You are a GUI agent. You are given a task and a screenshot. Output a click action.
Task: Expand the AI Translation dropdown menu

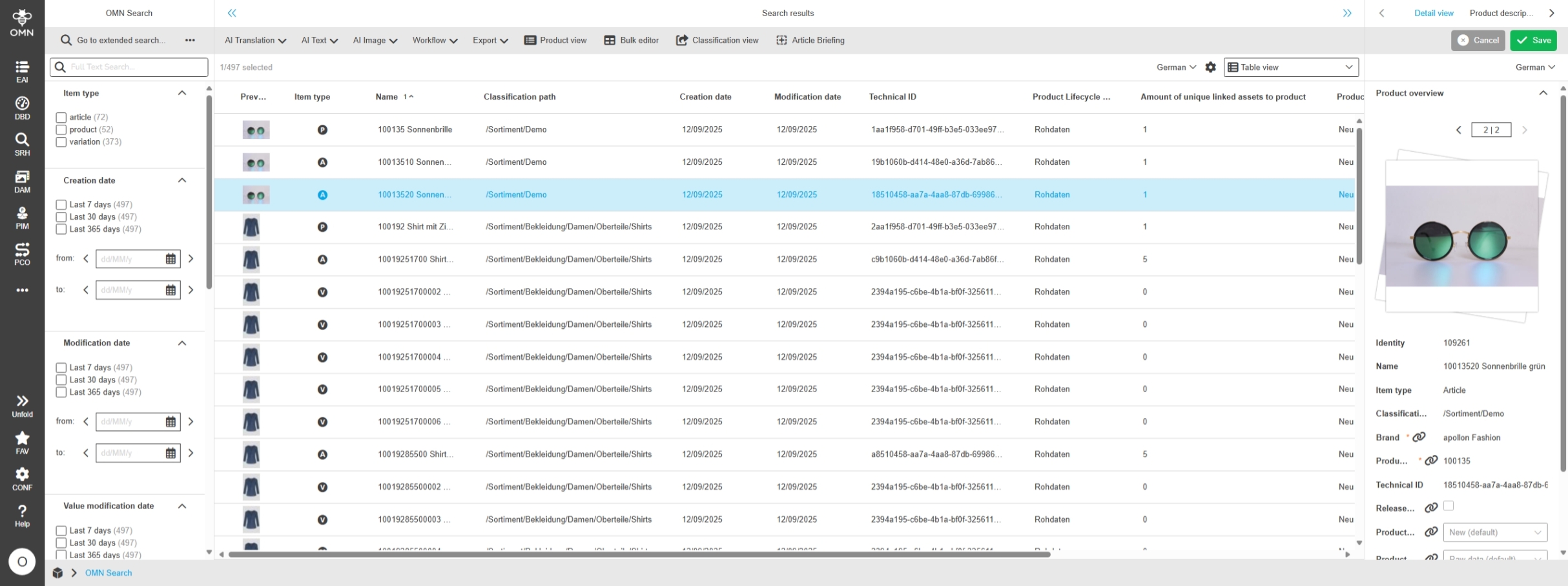pyautogui.click(x=255, y=40)
